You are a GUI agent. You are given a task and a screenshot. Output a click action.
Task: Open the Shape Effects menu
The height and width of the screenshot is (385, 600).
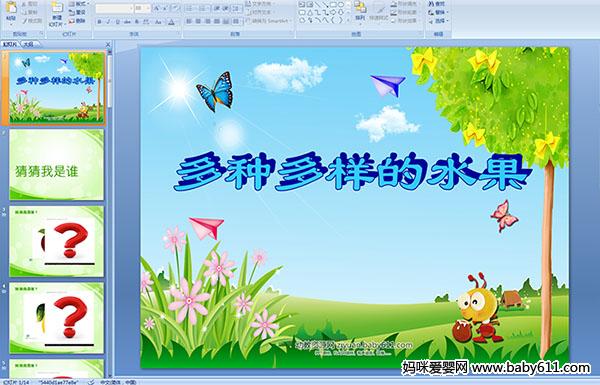pos(406,21)
